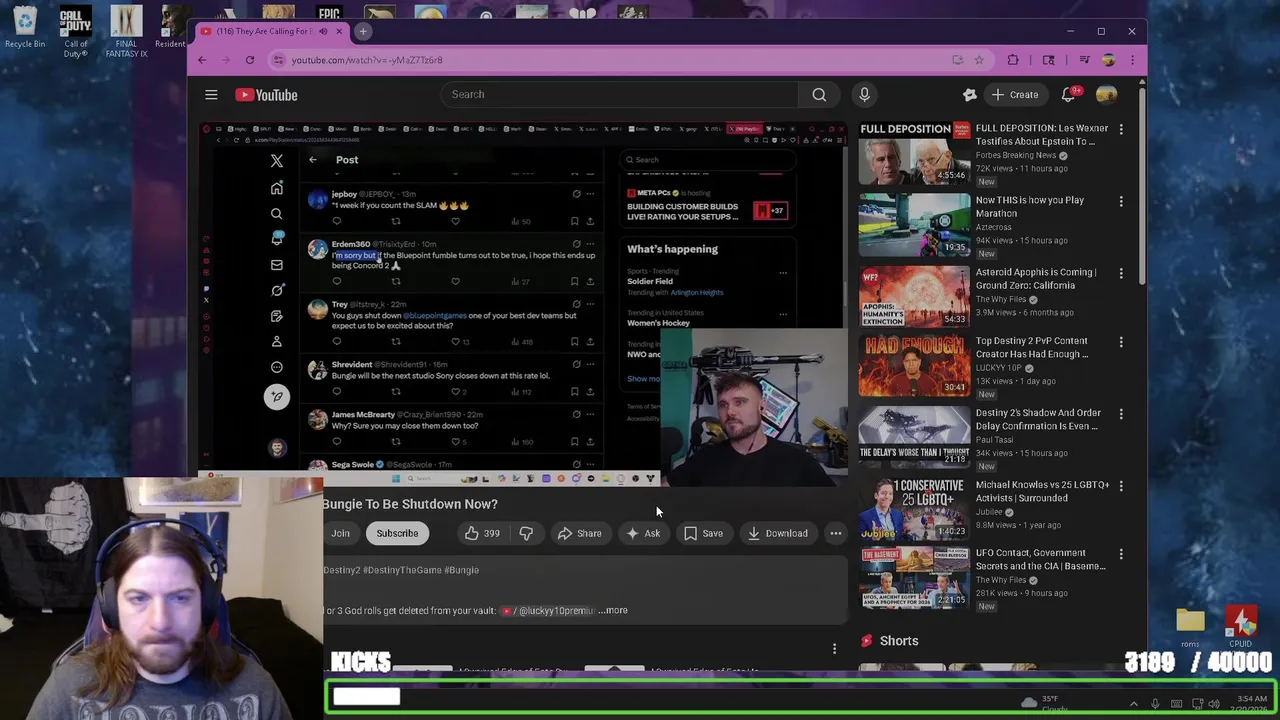Open options menu for Michael Knowles video
Viewport: 1280px width, 720px height.
(x=1121, y=486)
